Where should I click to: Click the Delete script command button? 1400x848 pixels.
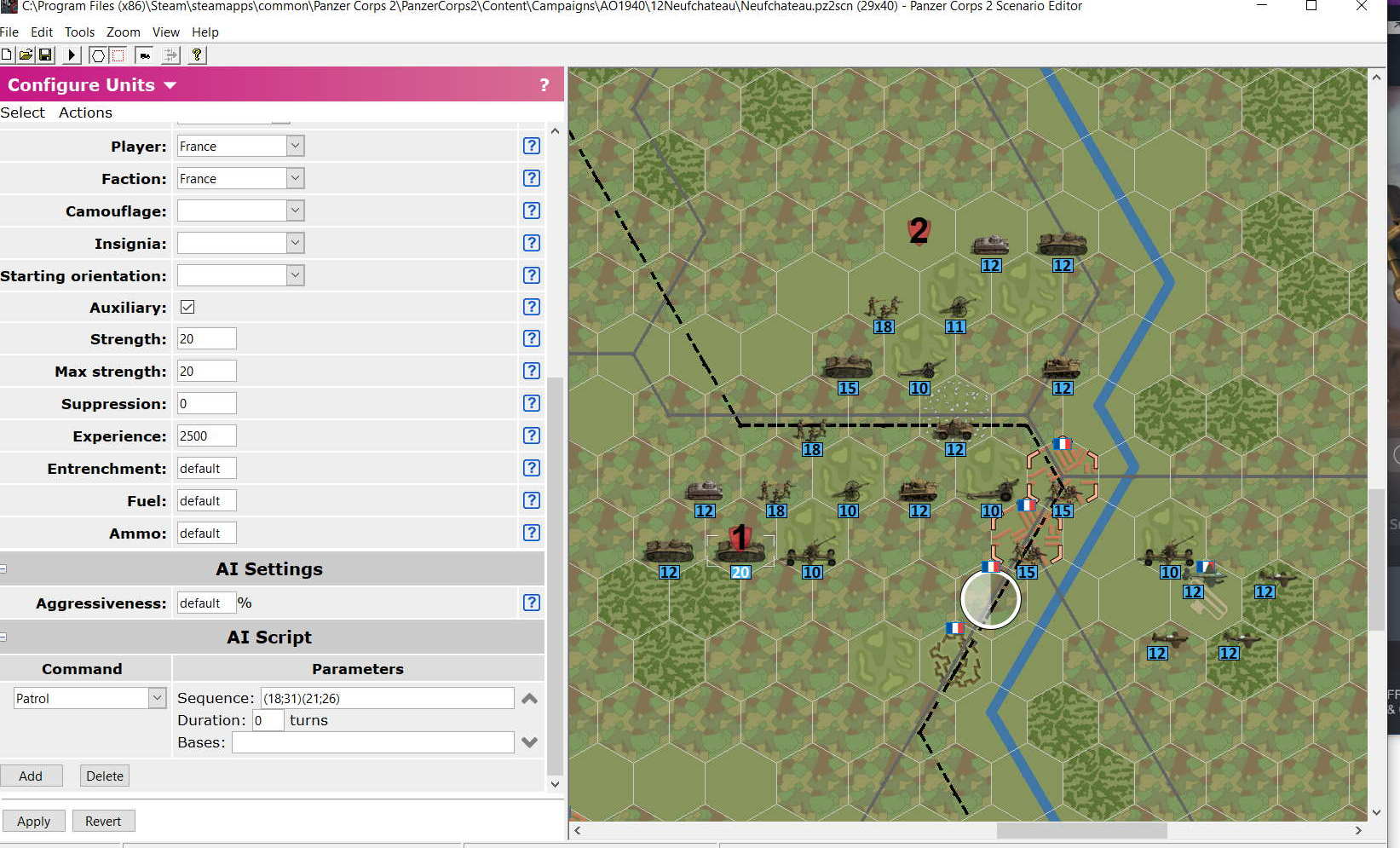105,776
